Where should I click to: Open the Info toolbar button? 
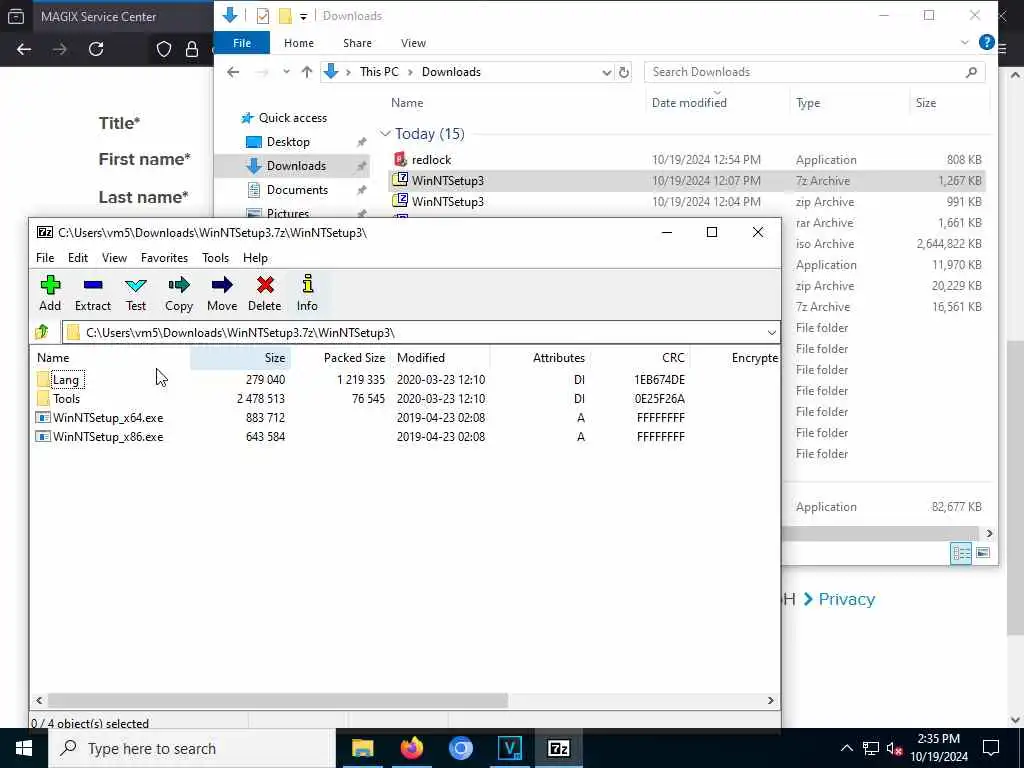[307, 293]
